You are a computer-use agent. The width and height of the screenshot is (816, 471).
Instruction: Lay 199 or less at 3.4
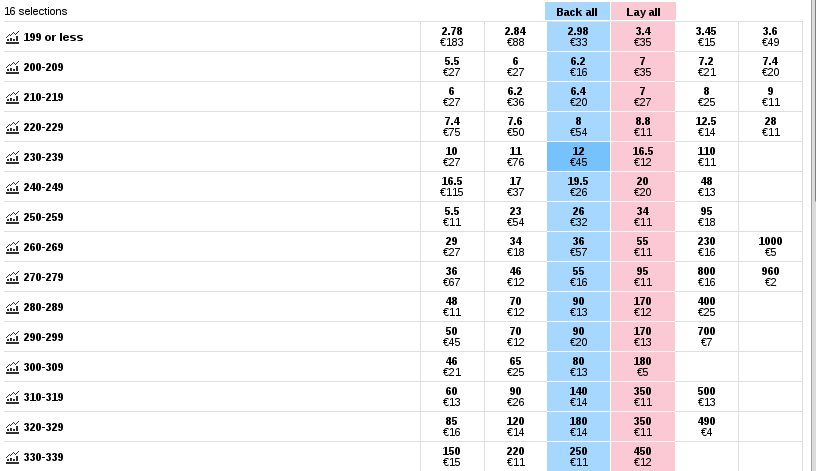(x=642, y=37)
